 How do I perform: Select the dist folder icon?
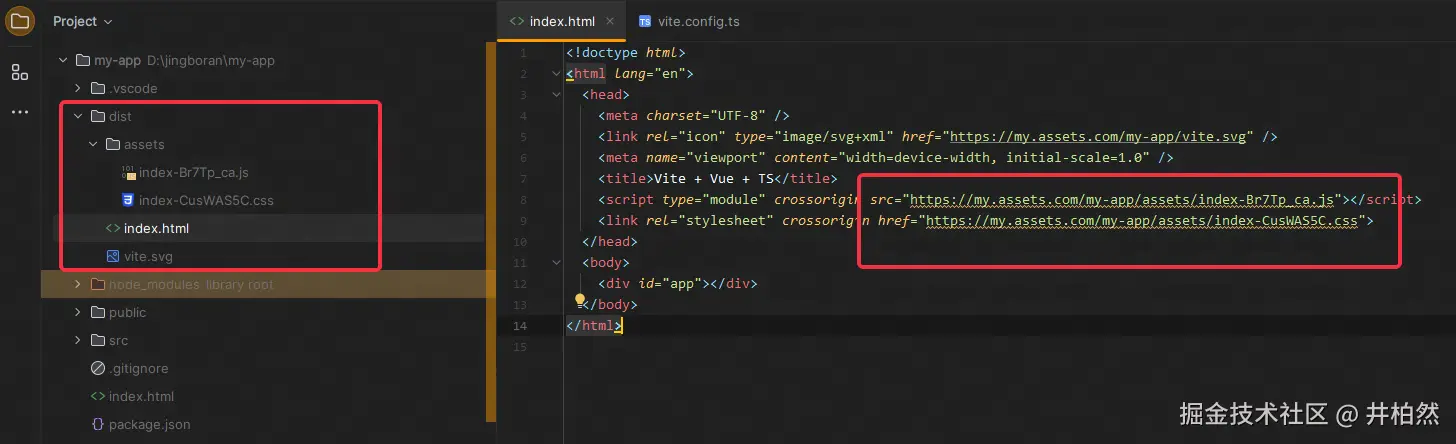pos(97,116)
